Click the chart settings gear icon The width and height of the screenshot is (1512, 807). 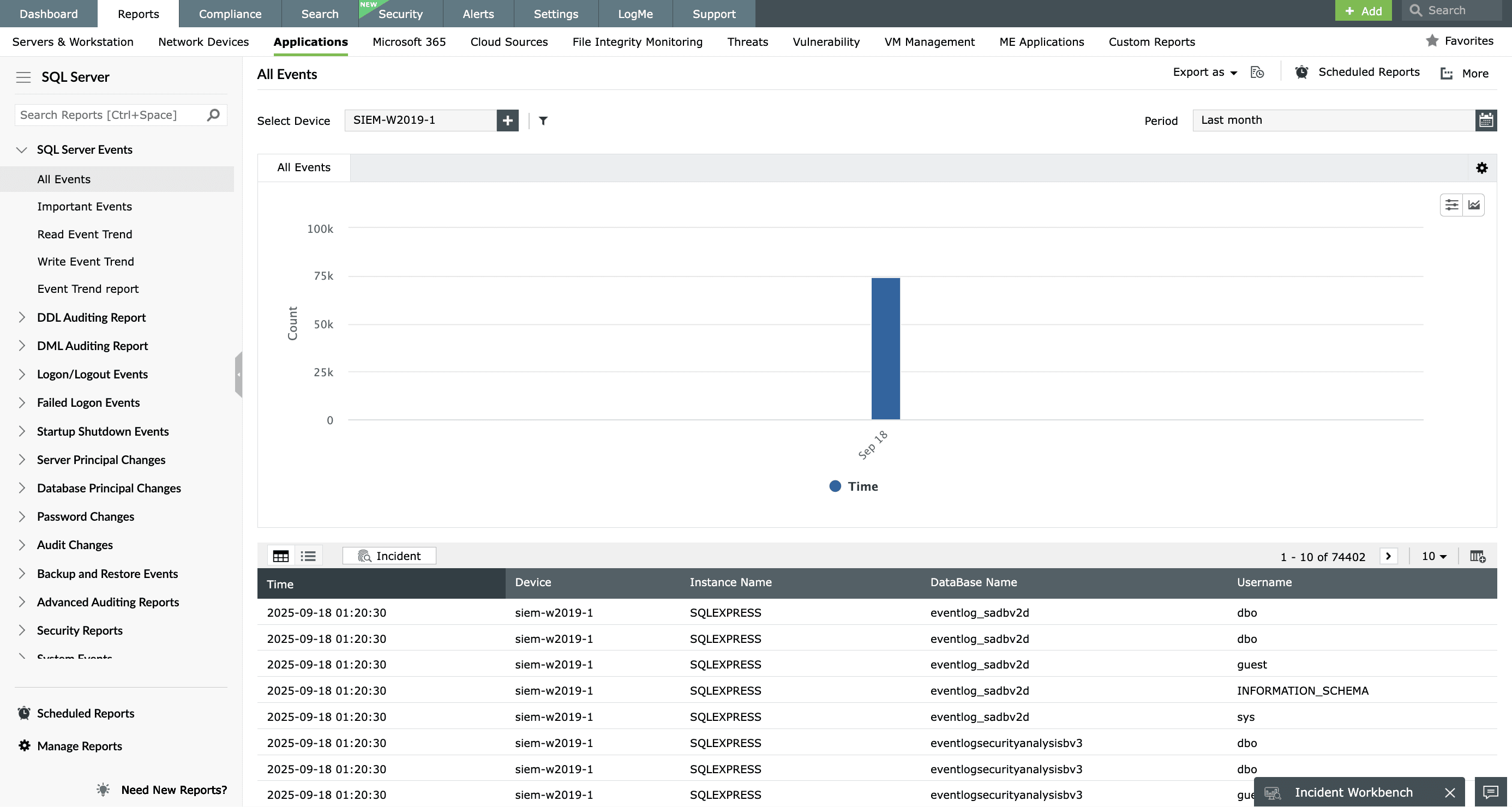(1481, 168)
